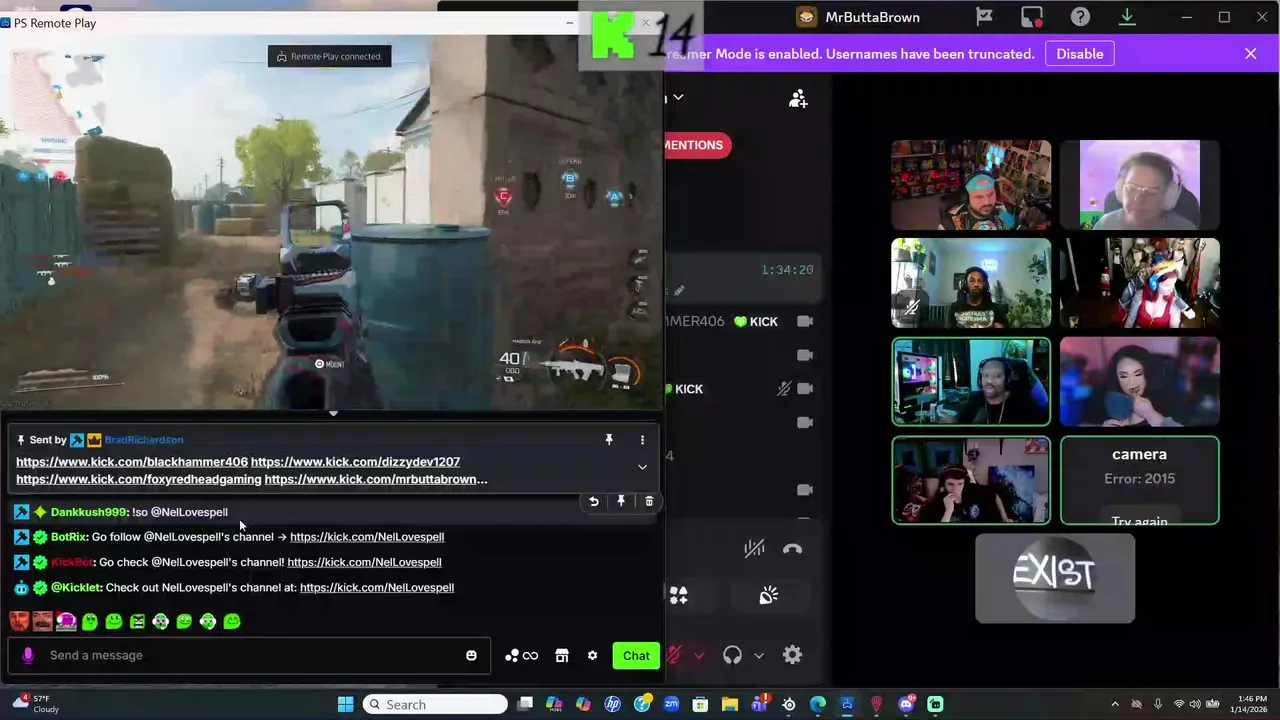
Task: Click the BotRix username in chat
Action: [x=69, y=537]
